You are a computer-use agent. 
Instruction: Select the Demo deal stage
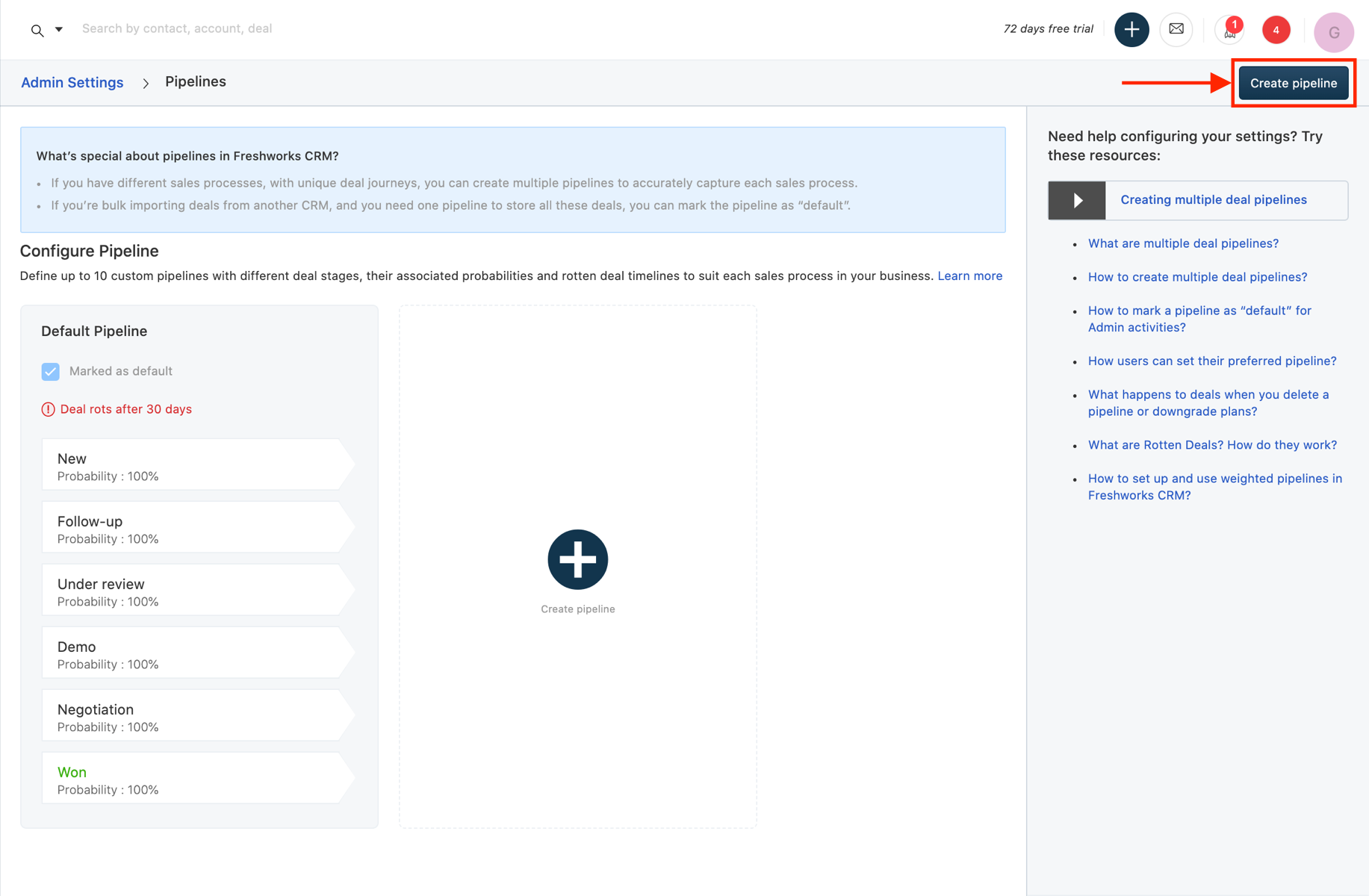click(x=198, y=653)
